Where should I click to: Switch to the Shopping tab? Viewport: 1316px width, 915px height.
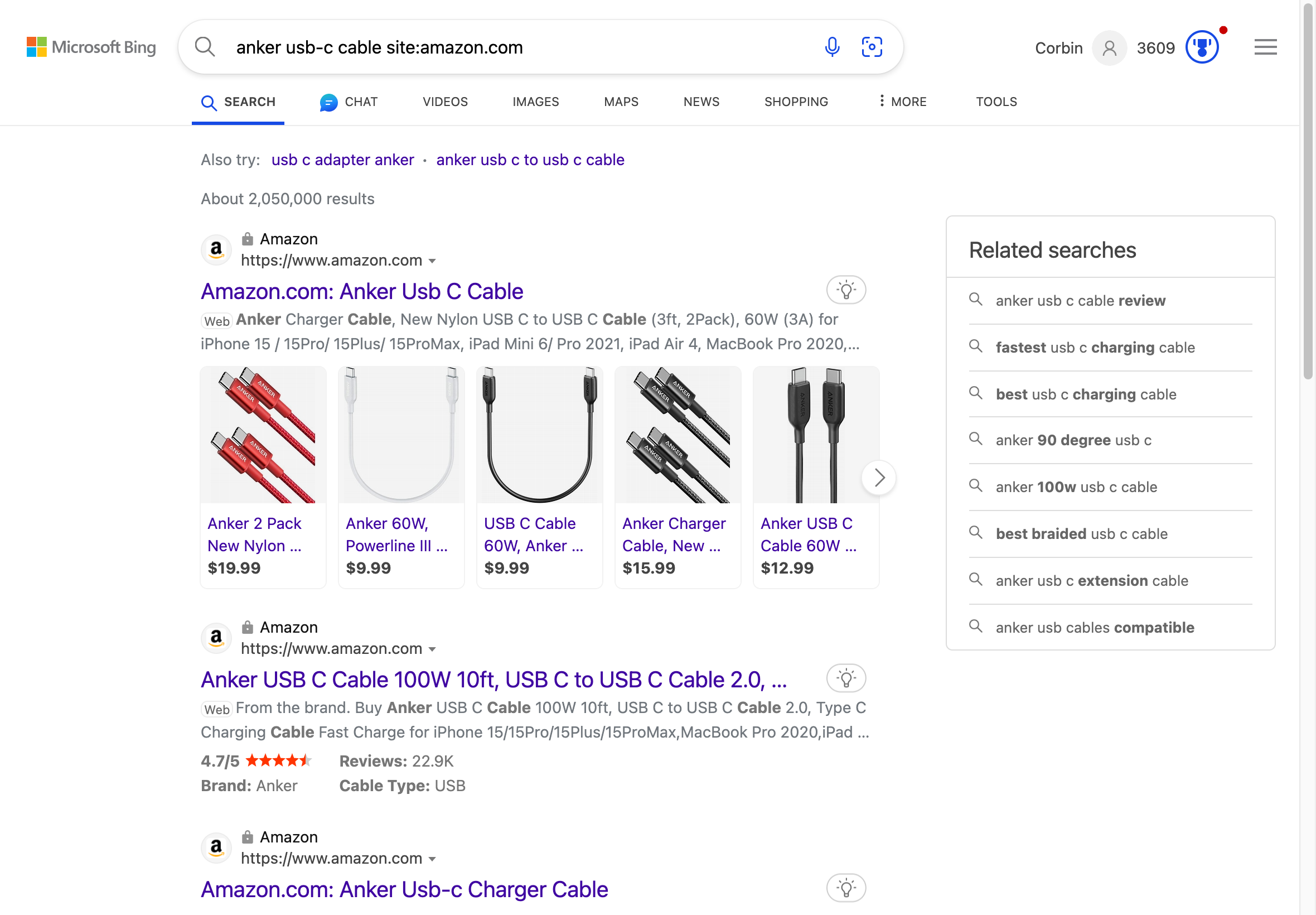tap(796, 102)
